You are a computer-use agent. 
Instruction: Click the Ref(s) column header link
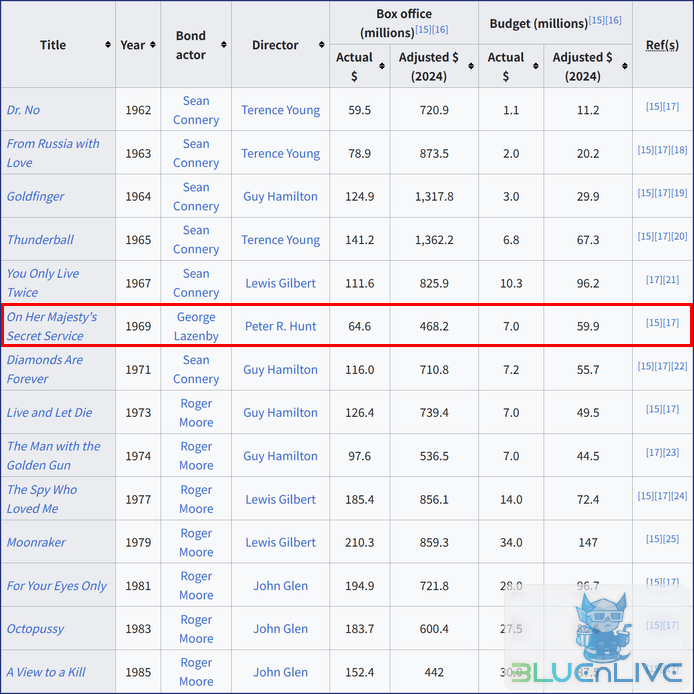pyautogui.click(x=662, y=45)
